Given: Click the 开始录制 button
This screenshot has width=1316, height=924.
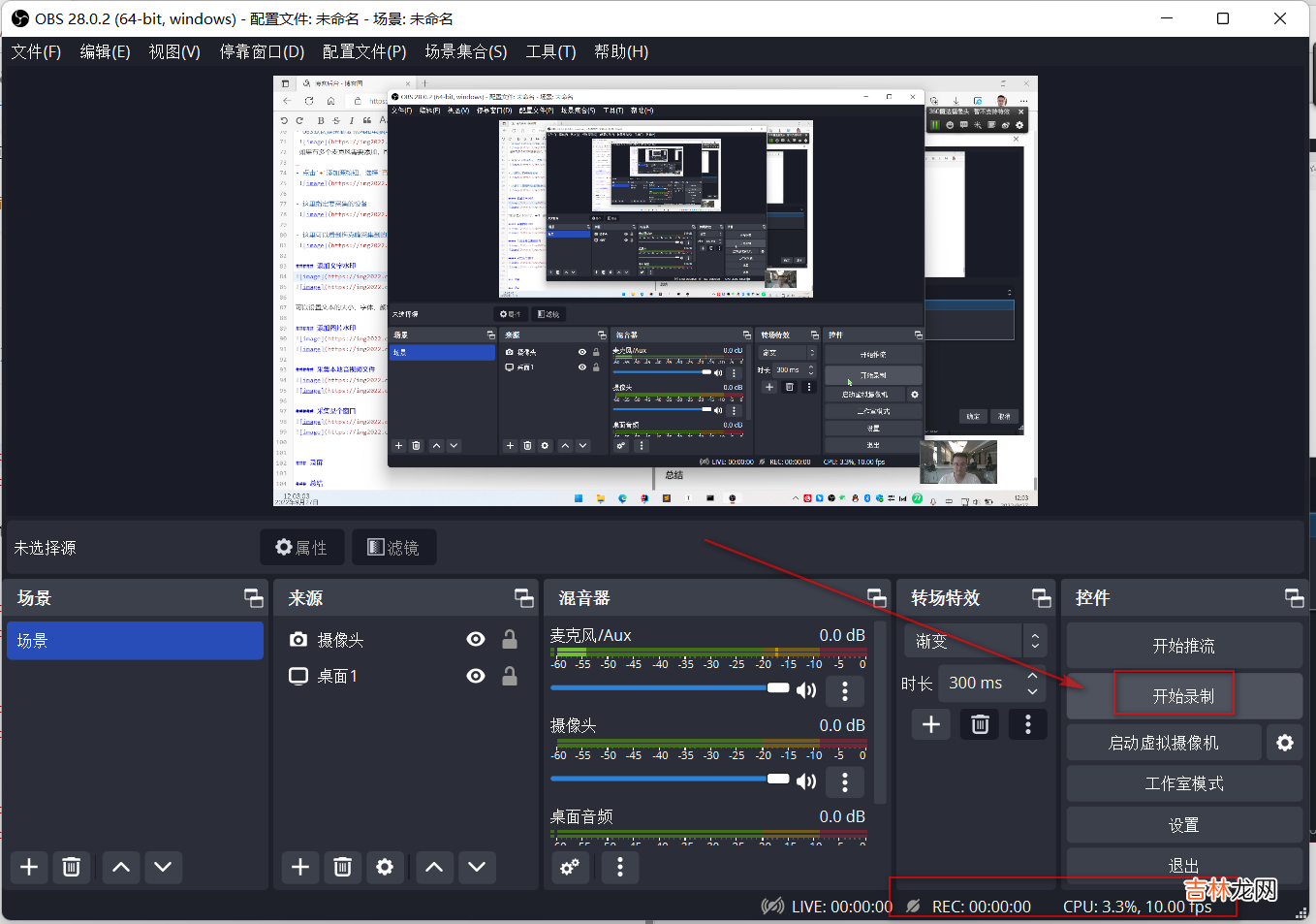Looking at the screenshot, I should (x=1183, y=696).
